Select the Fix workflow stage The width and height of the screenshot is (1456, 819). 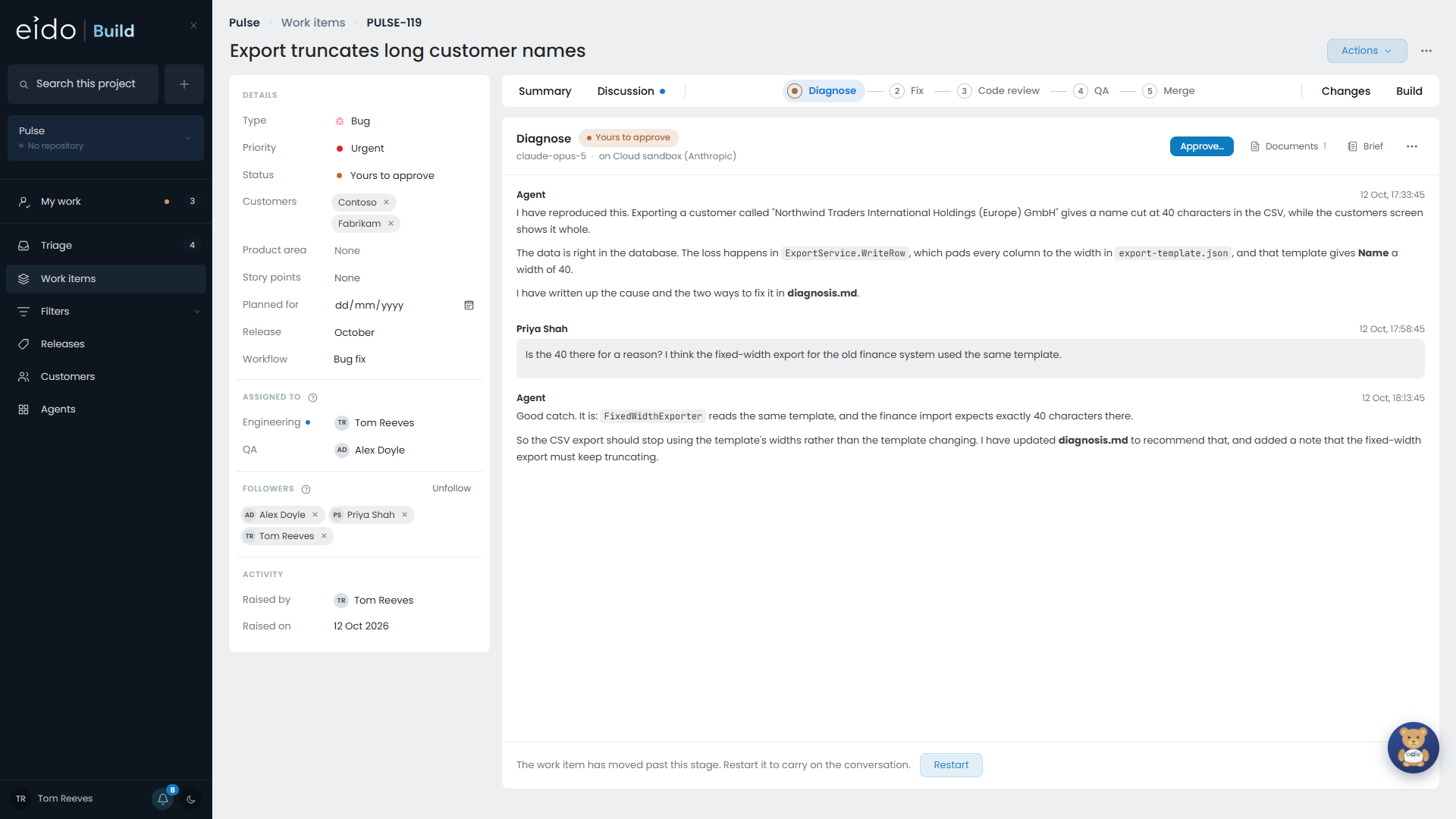(x=907, y=91)
